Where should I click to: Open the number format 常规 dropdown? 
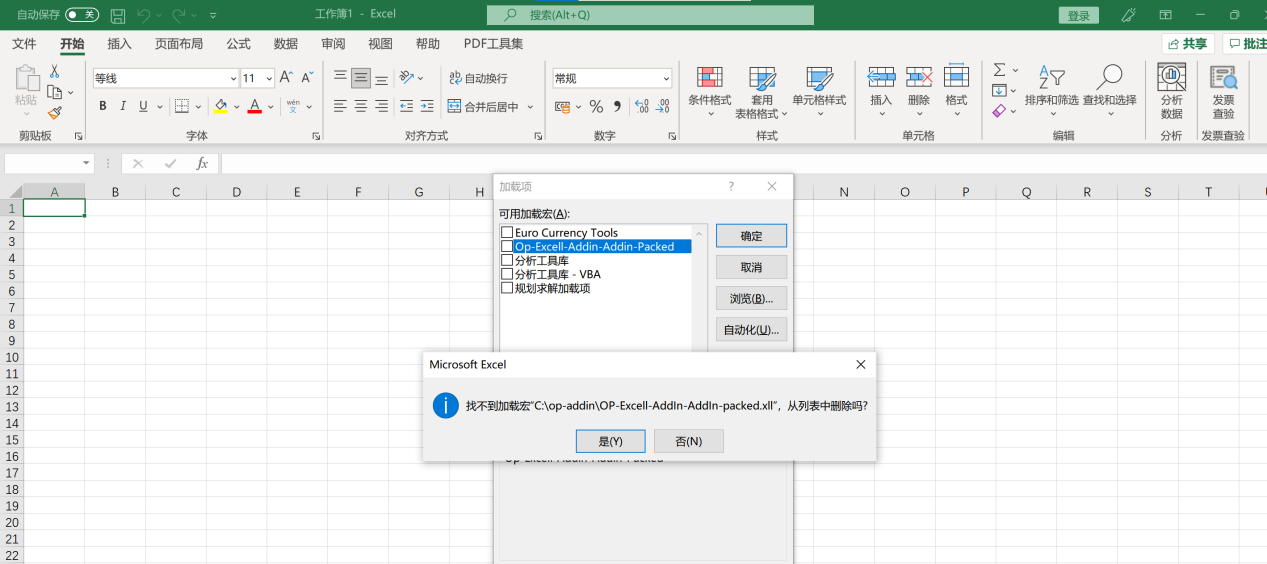click(666, 78)
